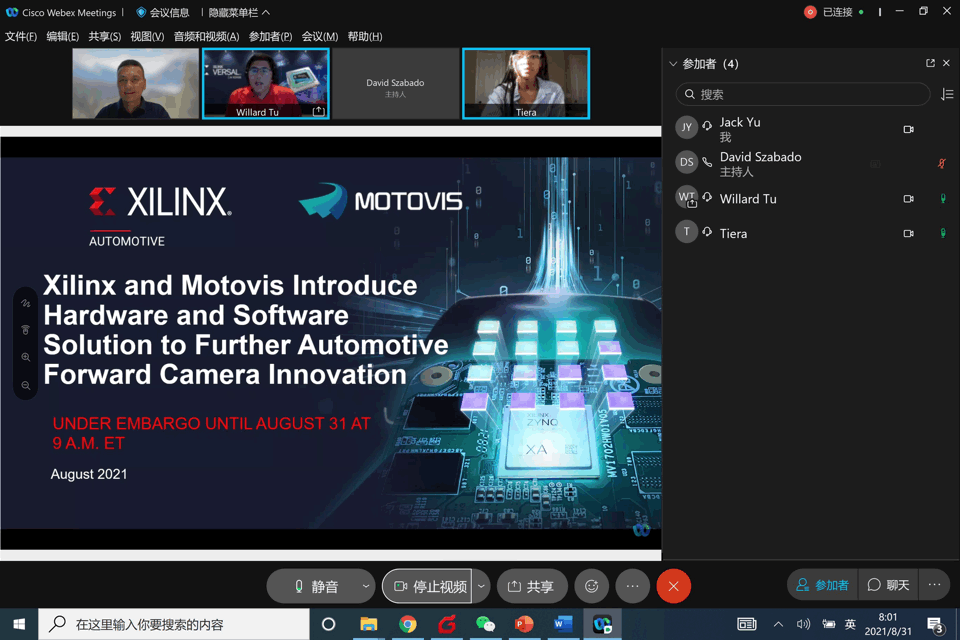Pop out the participants panel
The image size is (960, 640).
930,63
